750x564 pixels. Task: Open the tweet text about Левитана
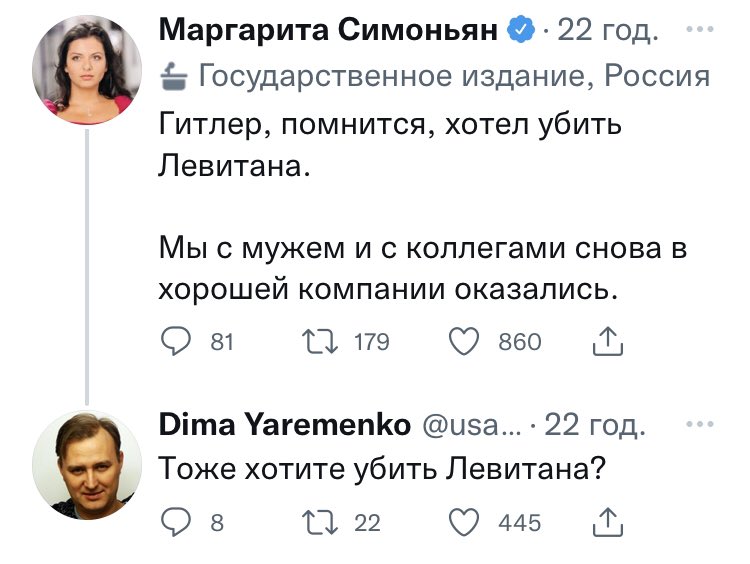(x=390, y=145)
